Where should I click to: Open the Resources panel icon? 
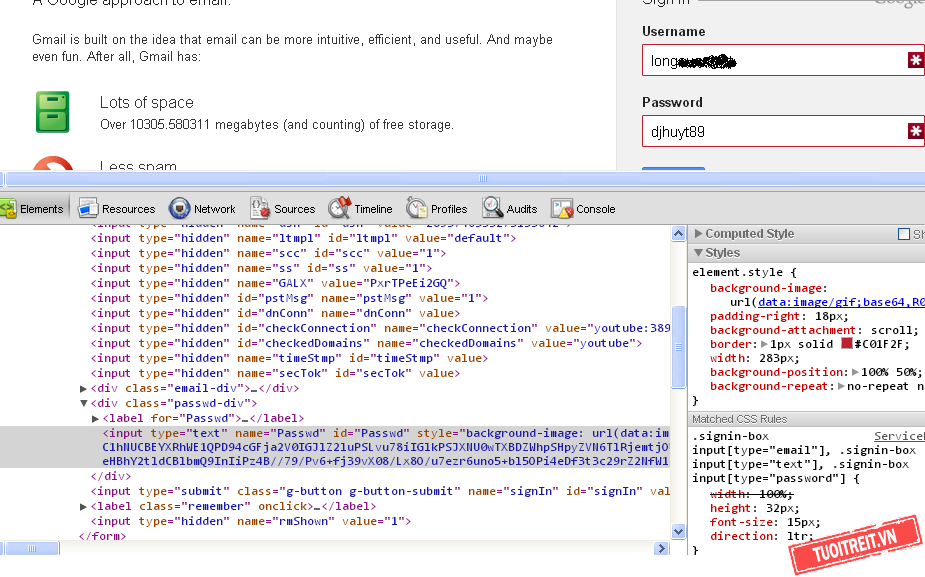(89, 208)
